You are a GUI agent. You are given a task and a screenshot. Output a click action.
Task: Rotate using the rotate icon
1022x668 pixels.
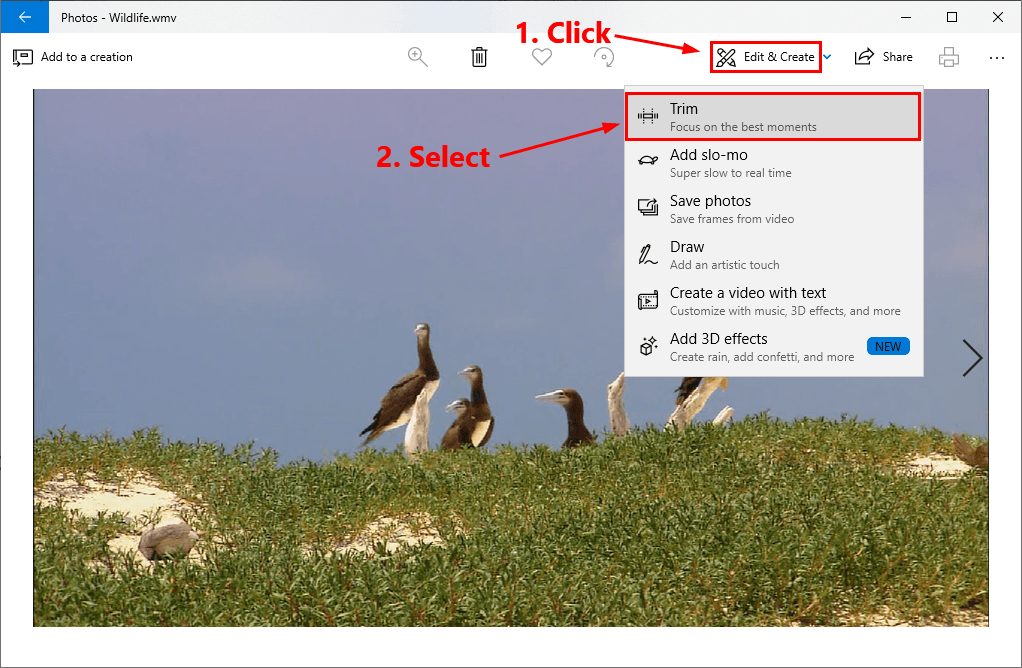[604, 57]
